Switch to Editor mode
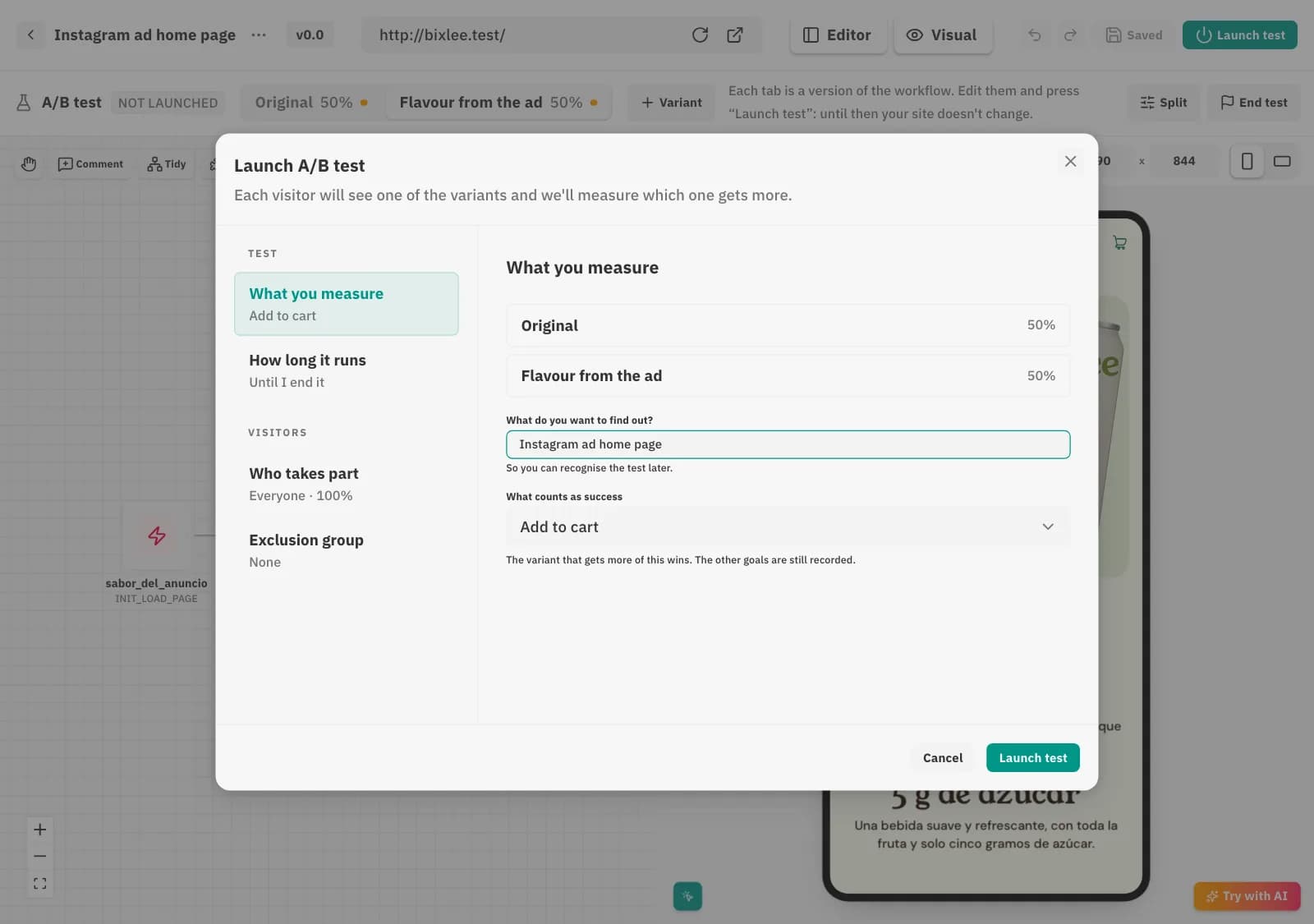Screen dimensions: 1314x924 point(838,35)
